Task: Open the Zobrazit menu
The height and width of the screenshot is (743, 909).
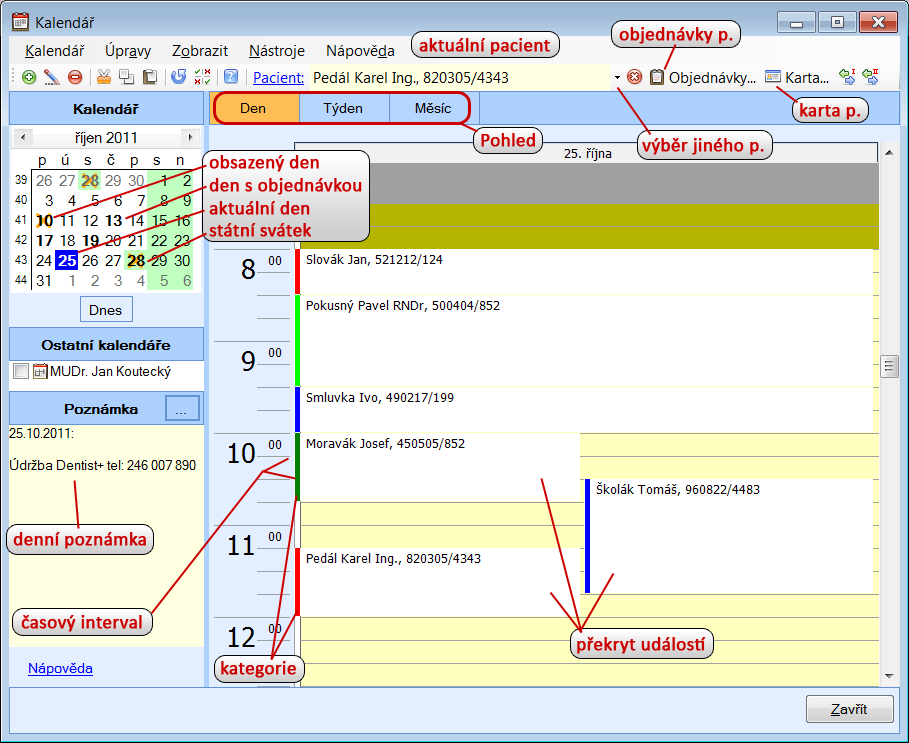Action: 200,51
